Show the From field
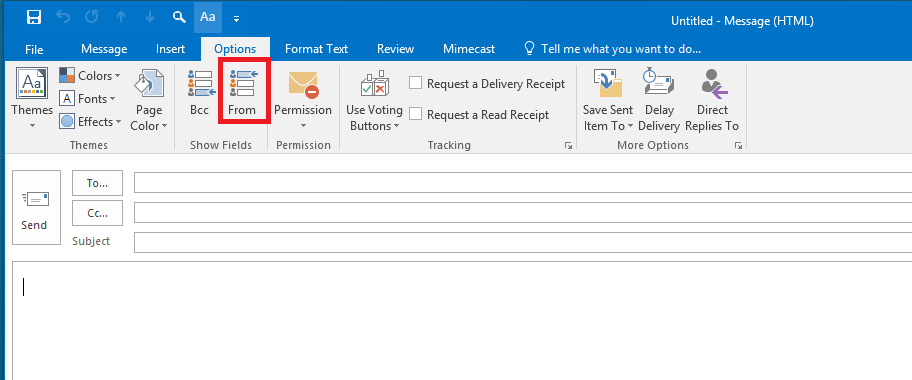 point(242,93)
